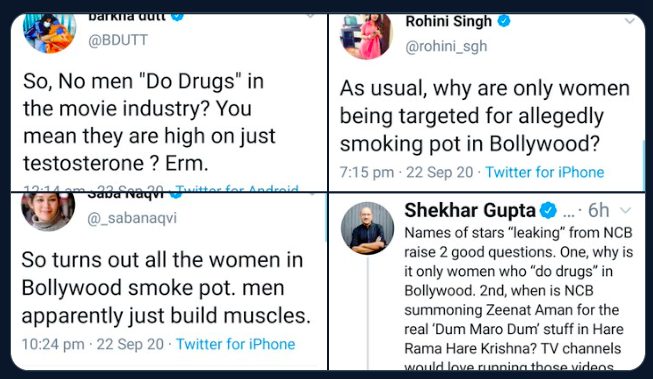Expand the chevron menu on Shekhar Gupta's tweet
This screenshot has height=379, width=653.
coord(626,211)
